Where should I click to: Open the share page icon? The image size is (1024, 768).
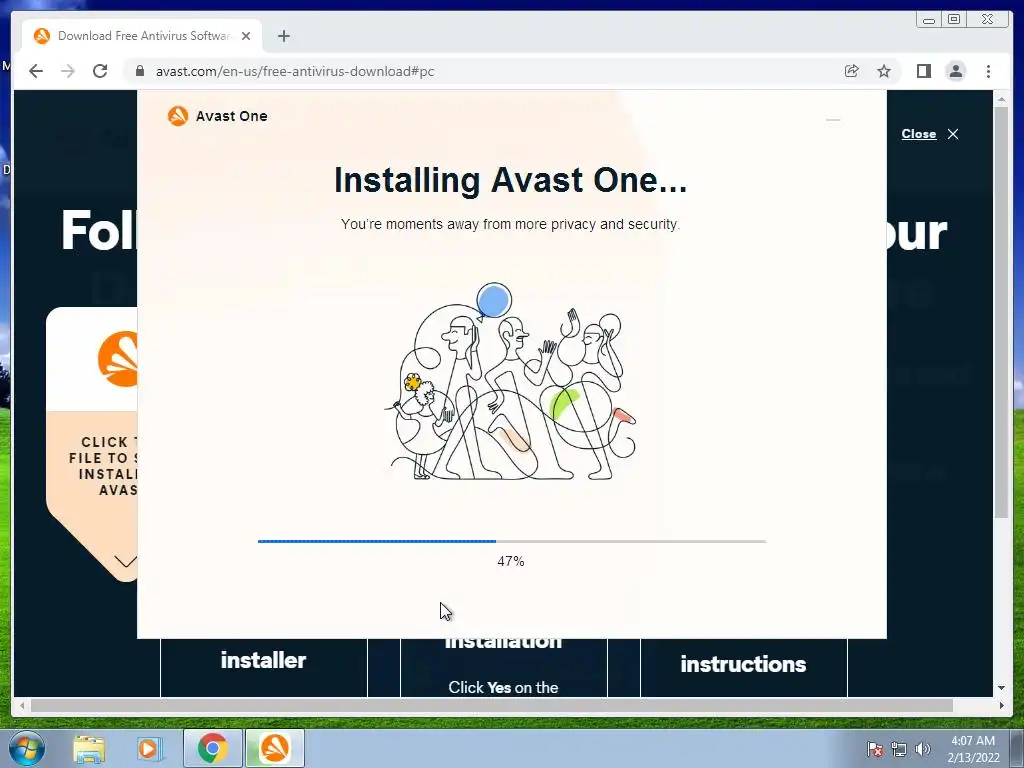852,71
